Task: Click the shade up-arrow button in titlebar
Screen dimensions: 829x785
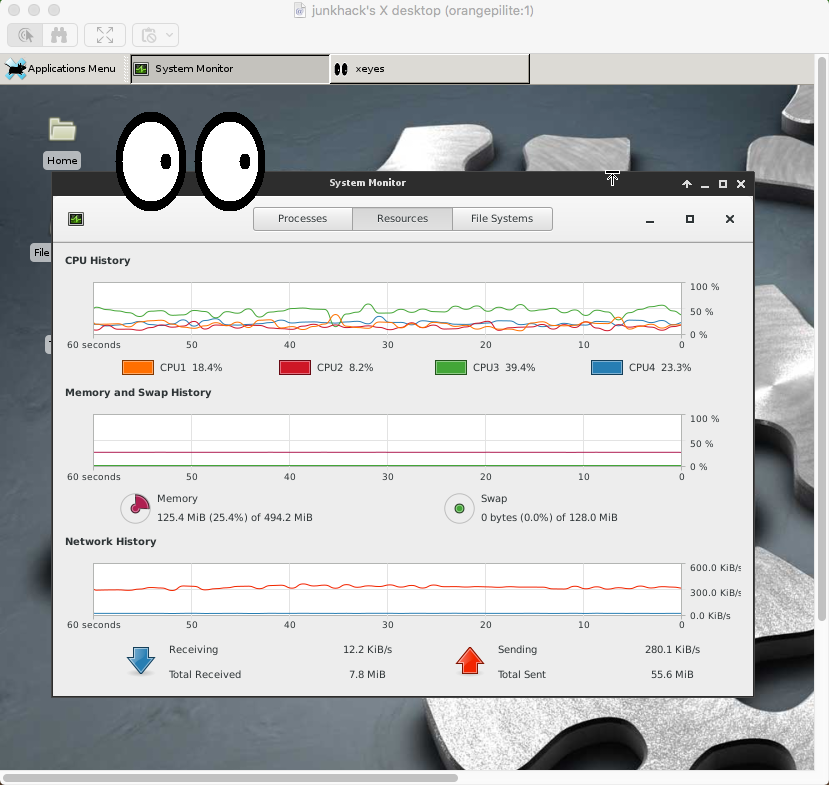Action: click(x=687, y=184)
